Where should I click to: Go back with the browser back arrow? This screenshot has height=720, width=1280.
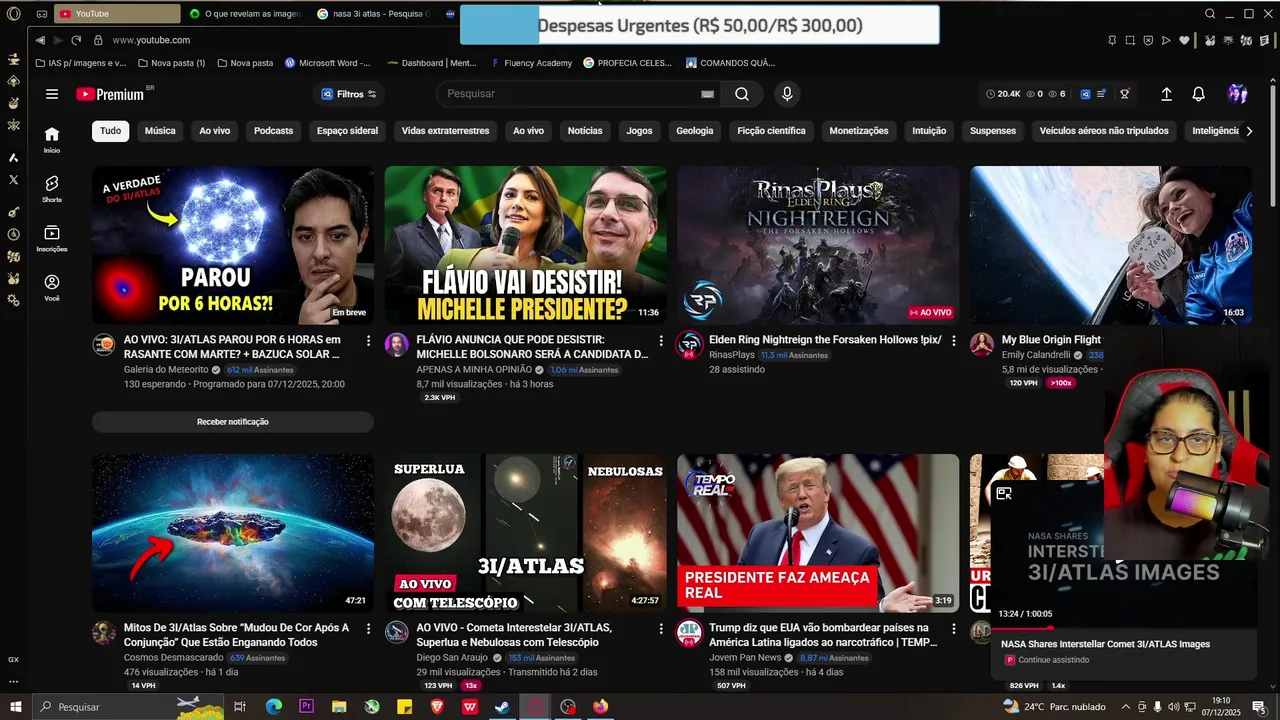point(40,40)
